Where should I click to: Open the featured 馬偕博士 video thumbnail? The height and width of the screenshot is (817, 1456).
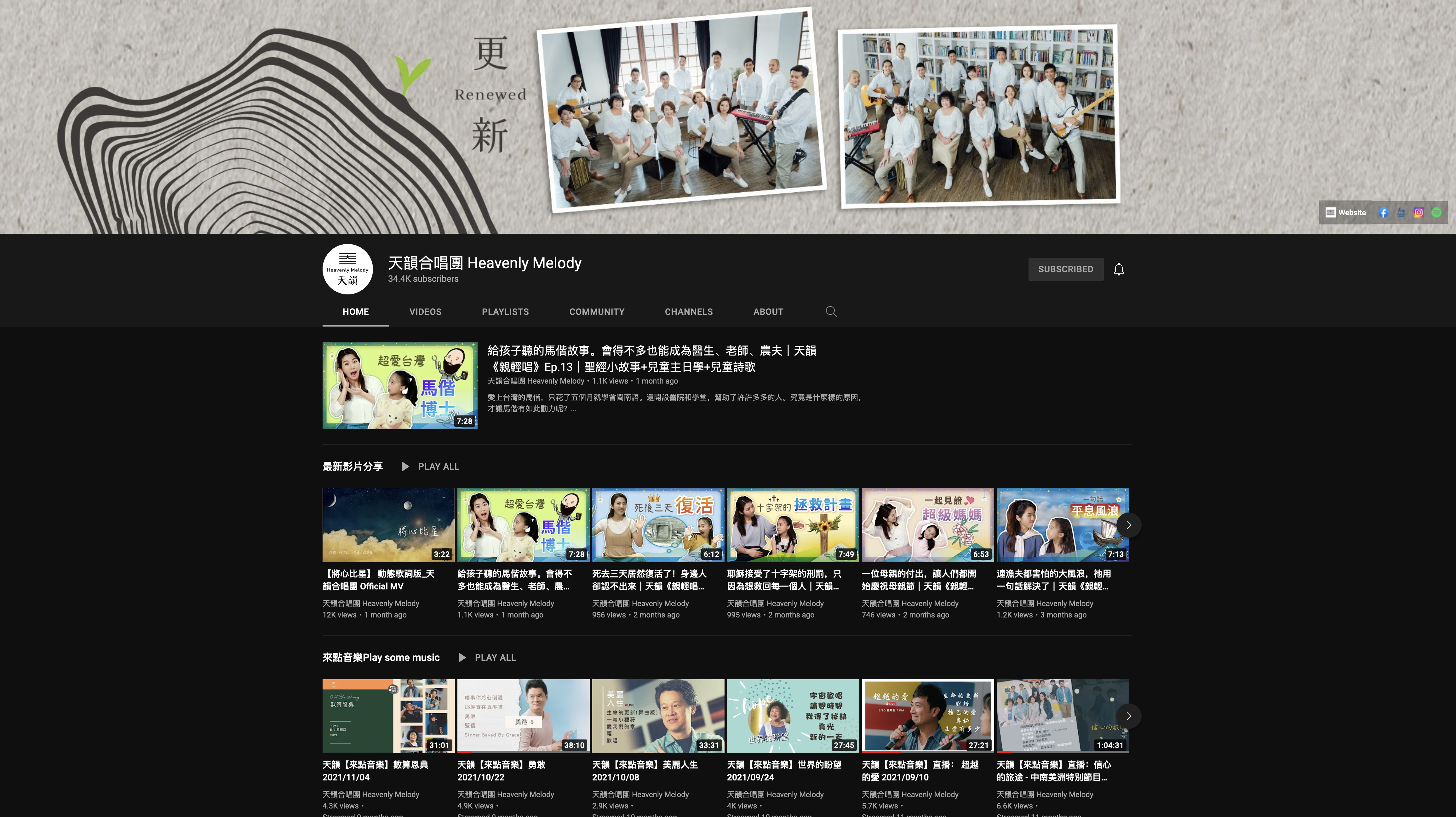[400, 385]
